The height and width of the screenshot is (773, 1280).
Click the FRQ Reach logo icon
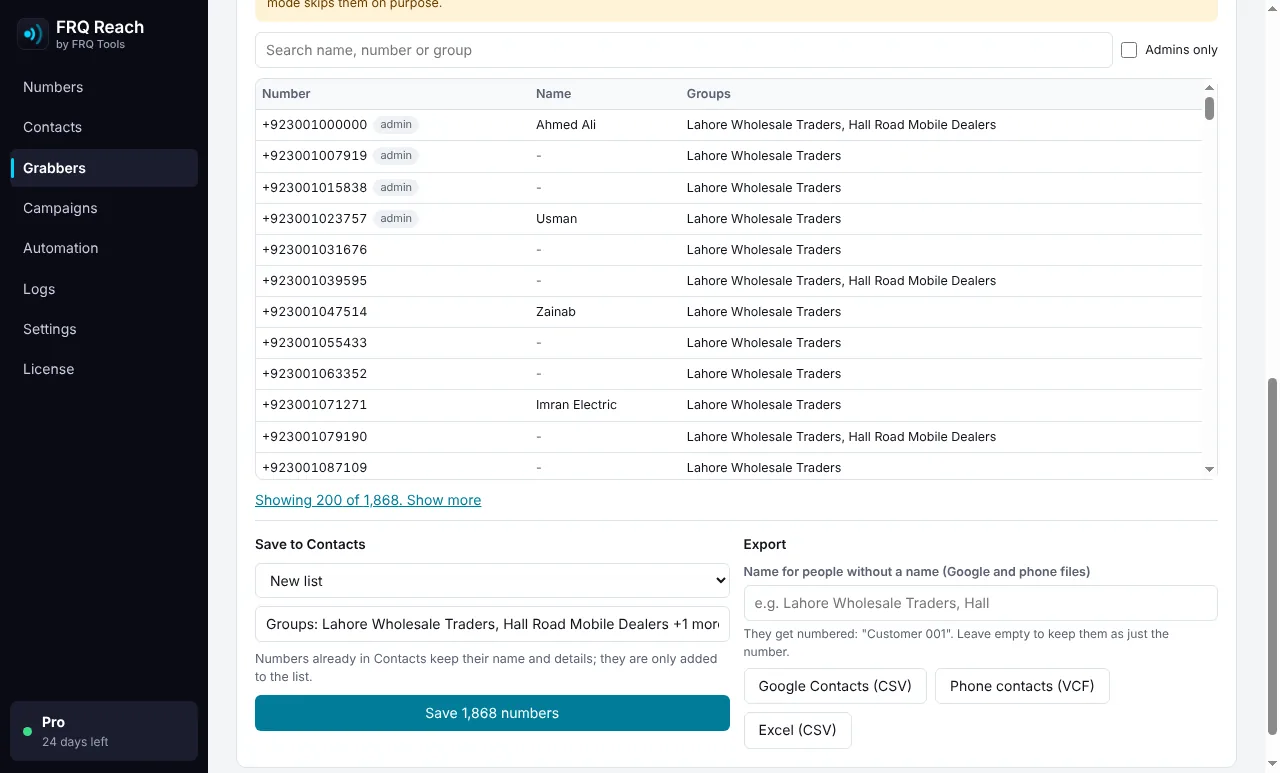pyautogui.click(x=33, y=34)
